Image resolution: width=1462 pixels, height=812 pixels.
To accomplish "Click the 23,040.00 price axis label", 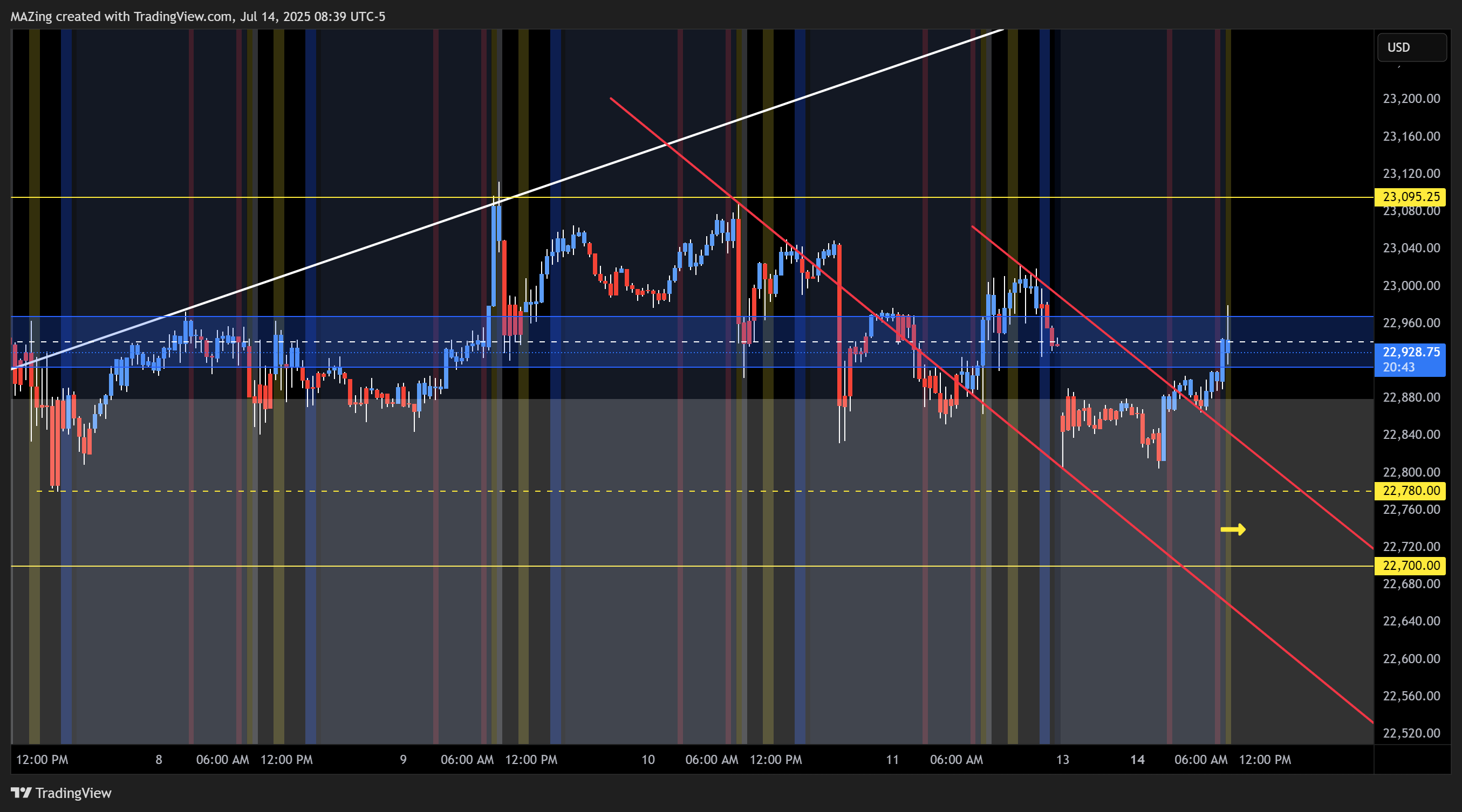I will pos(1411,248).
